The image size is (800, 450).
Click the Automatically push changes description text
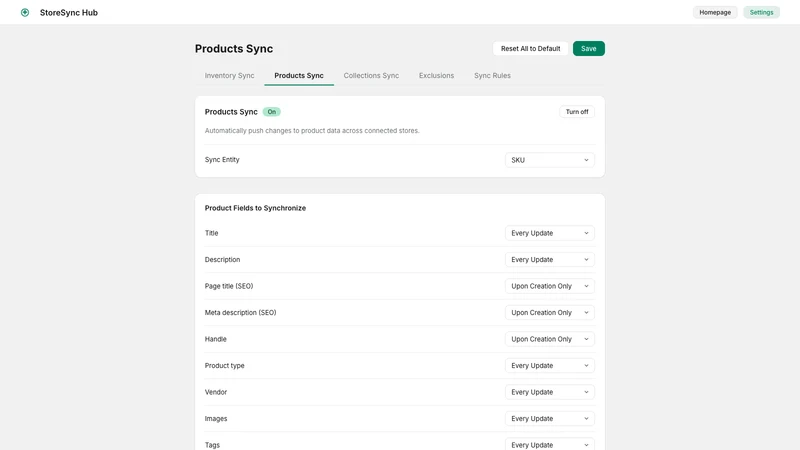(312, 131)
